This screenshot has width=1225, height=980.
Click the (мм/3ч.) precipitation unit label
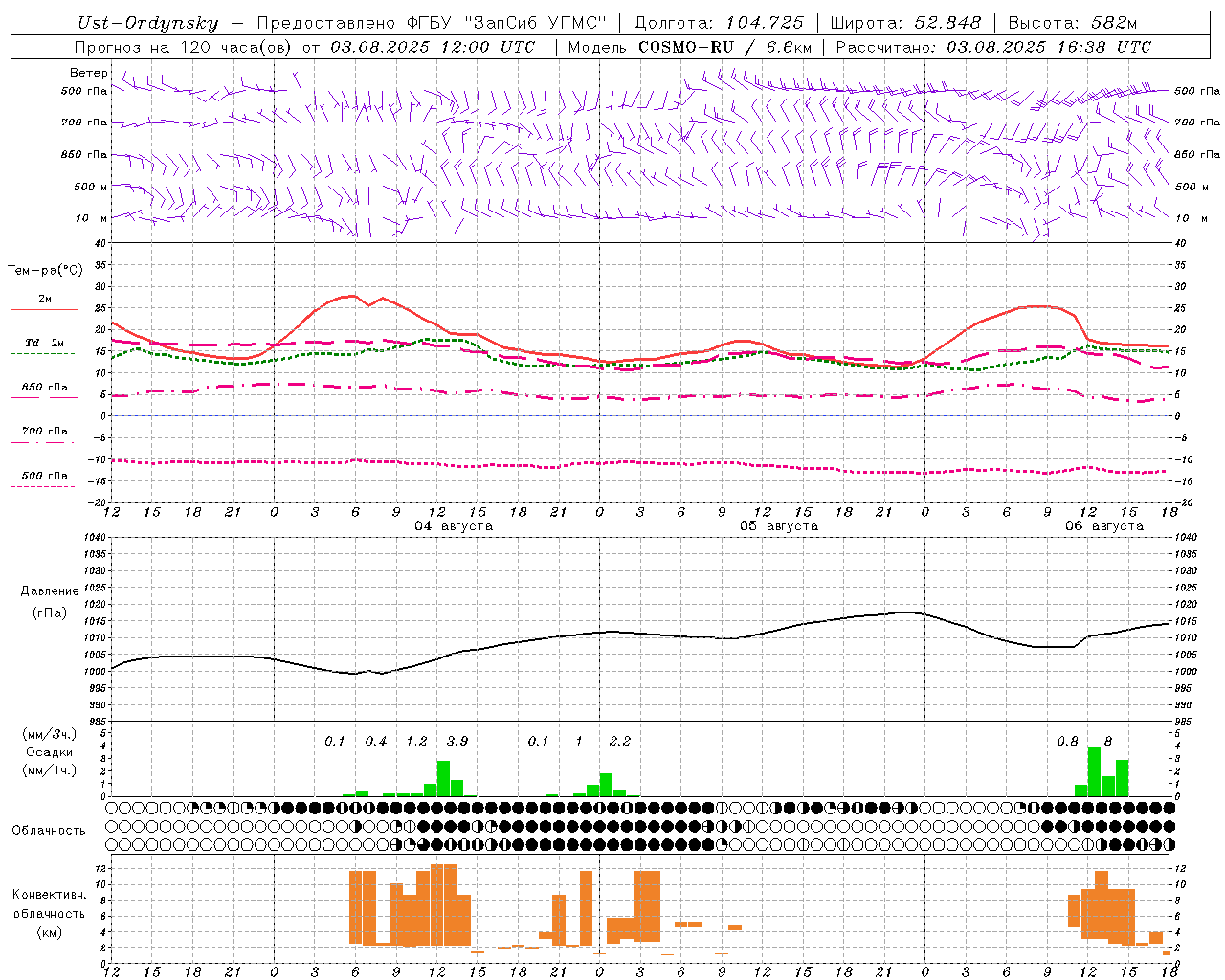[x=50, y=734]
